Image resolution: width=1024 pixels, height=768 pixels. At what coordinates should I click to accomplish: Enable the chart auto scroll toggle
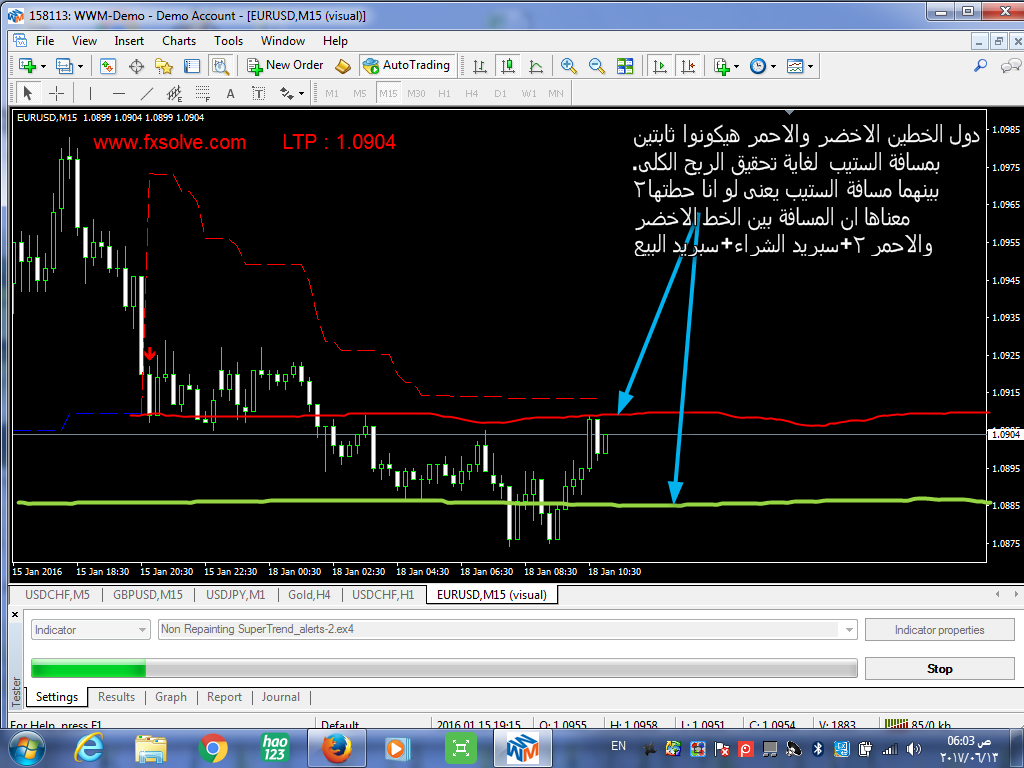pyautogui.click(x=660, y=66)
